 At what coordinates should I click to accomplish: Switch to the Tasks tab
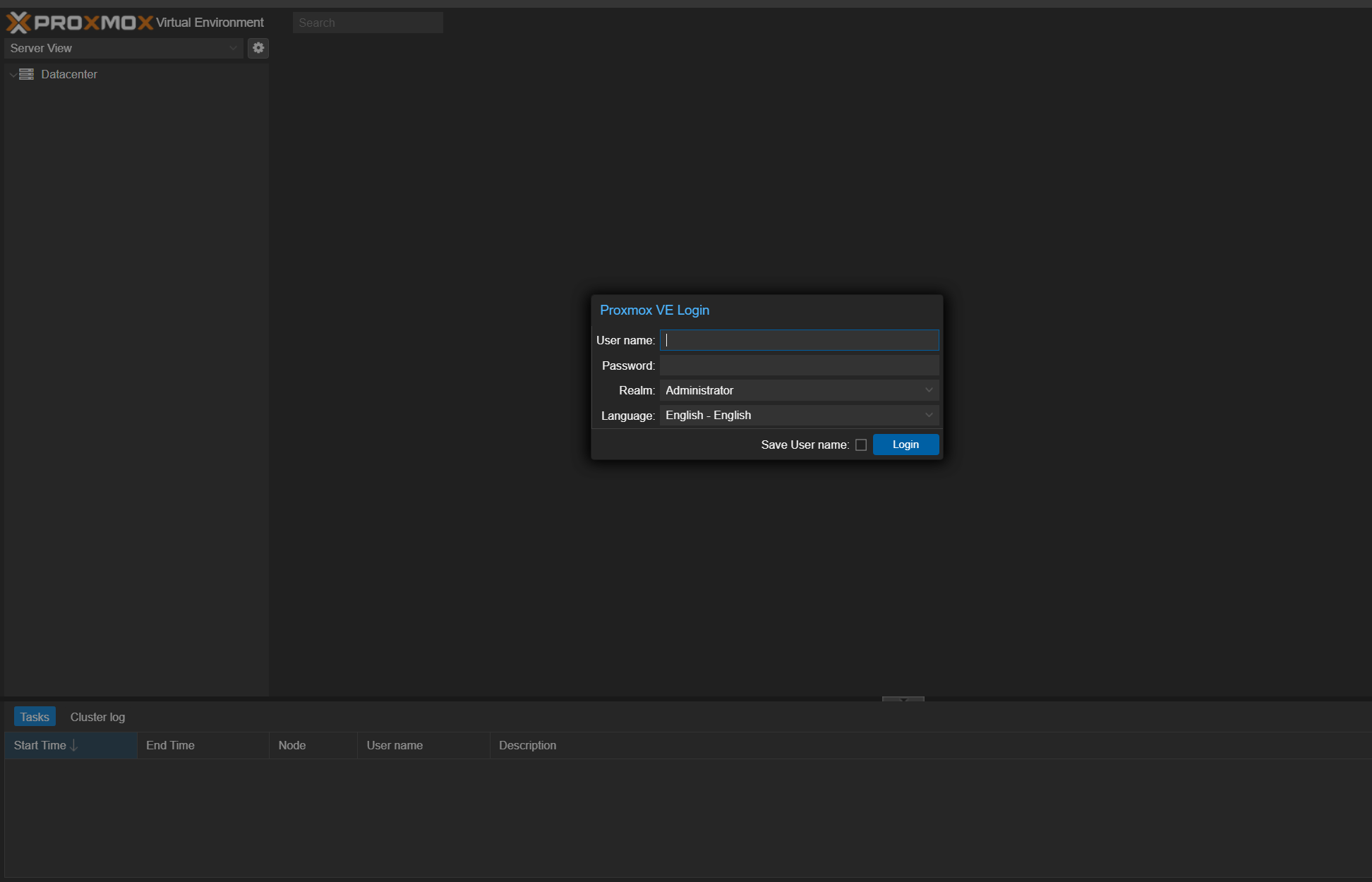(x=35, y=717)
